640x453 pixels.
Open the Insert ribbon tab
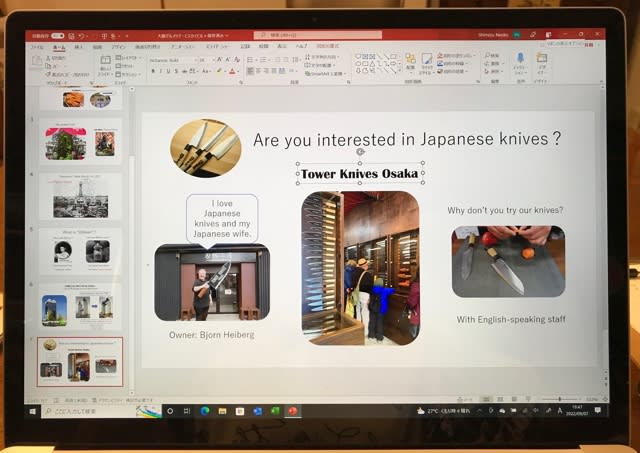point(79,47)
